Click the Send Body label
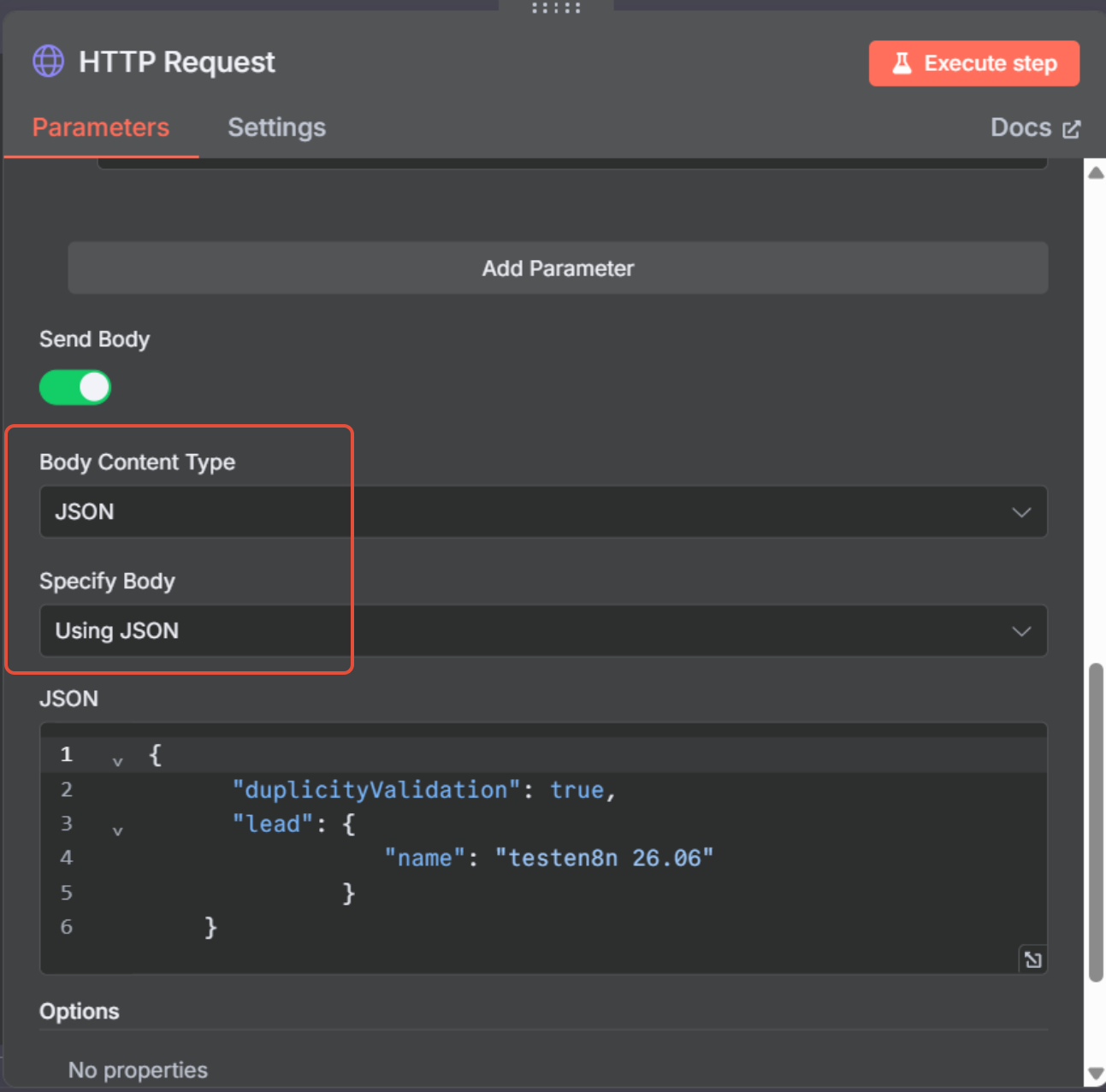 tap(94, 339)
